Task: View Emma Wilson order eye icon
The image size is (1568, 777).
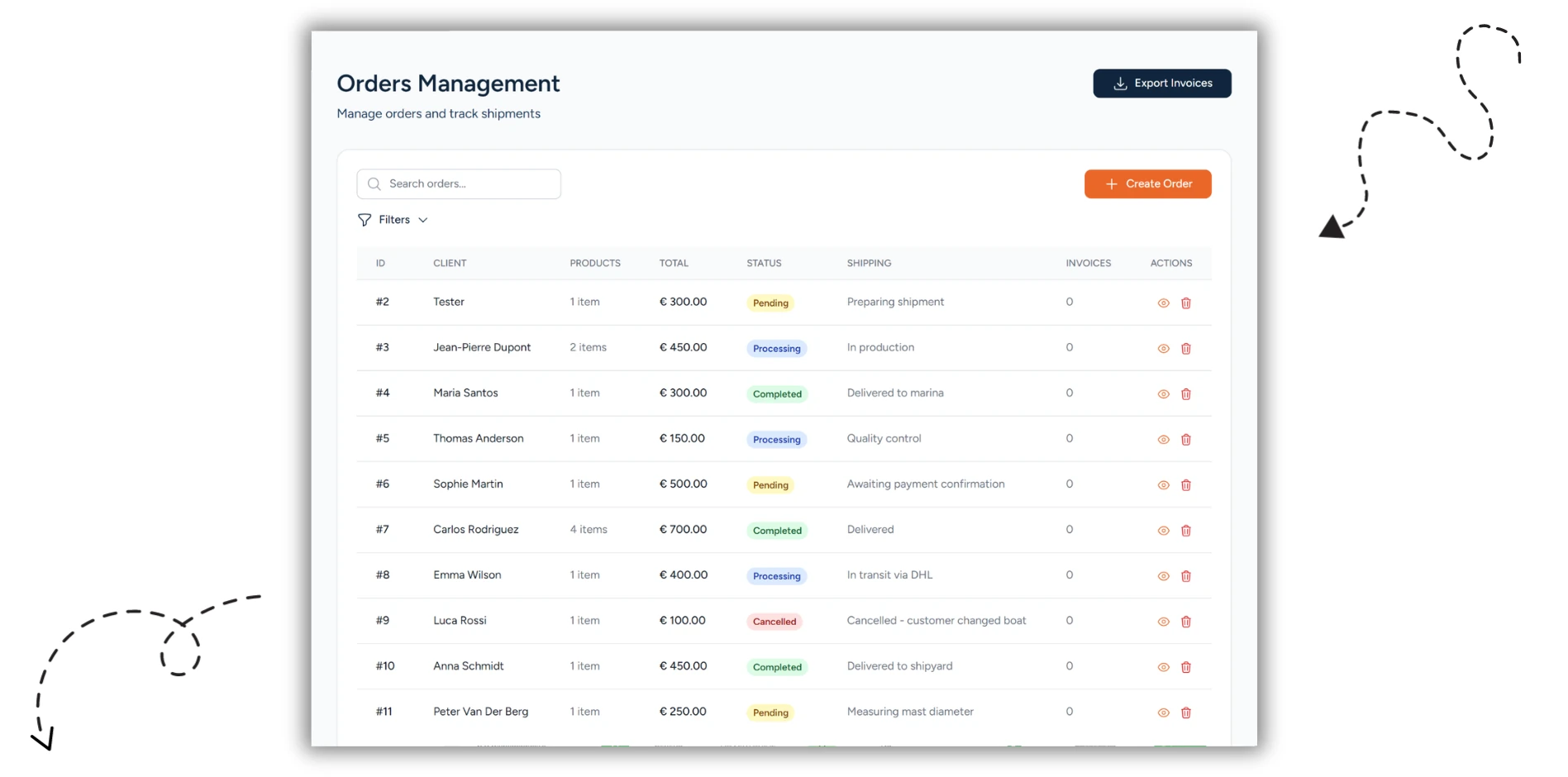Action: point(1163,576)
